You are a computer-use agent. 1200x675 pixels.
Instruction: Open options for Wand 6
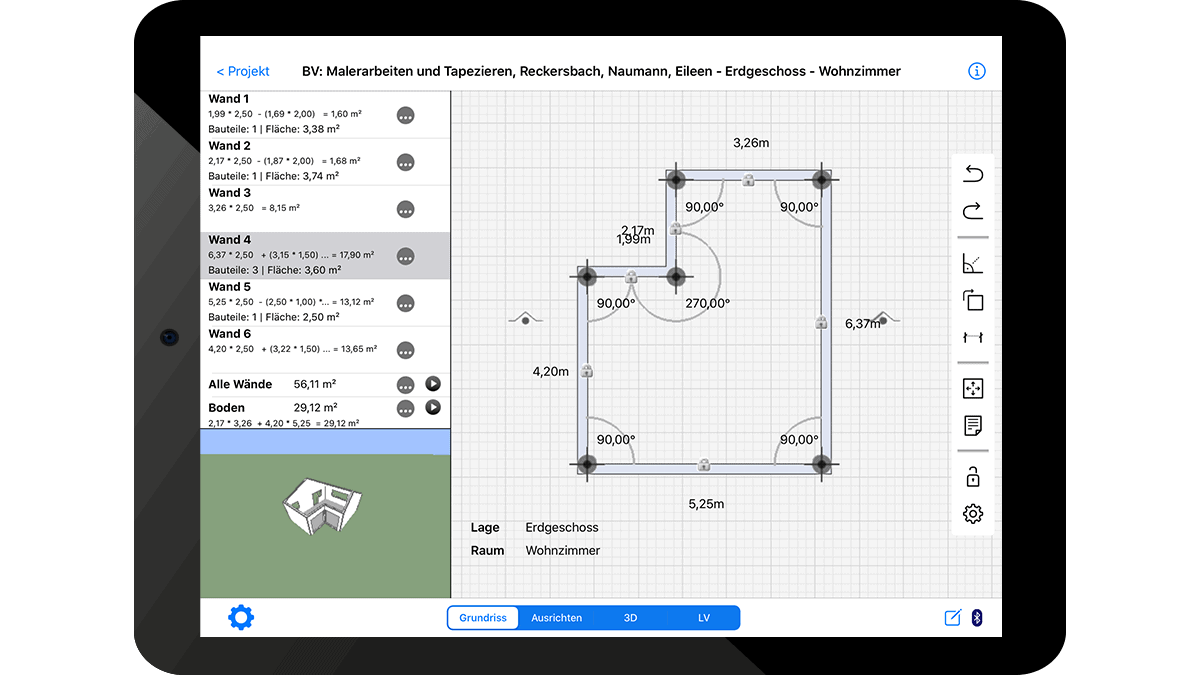point(405,350)
